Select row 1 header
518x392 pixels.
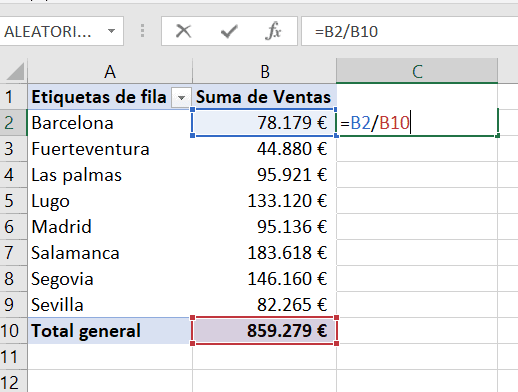[x=13, y=97]
